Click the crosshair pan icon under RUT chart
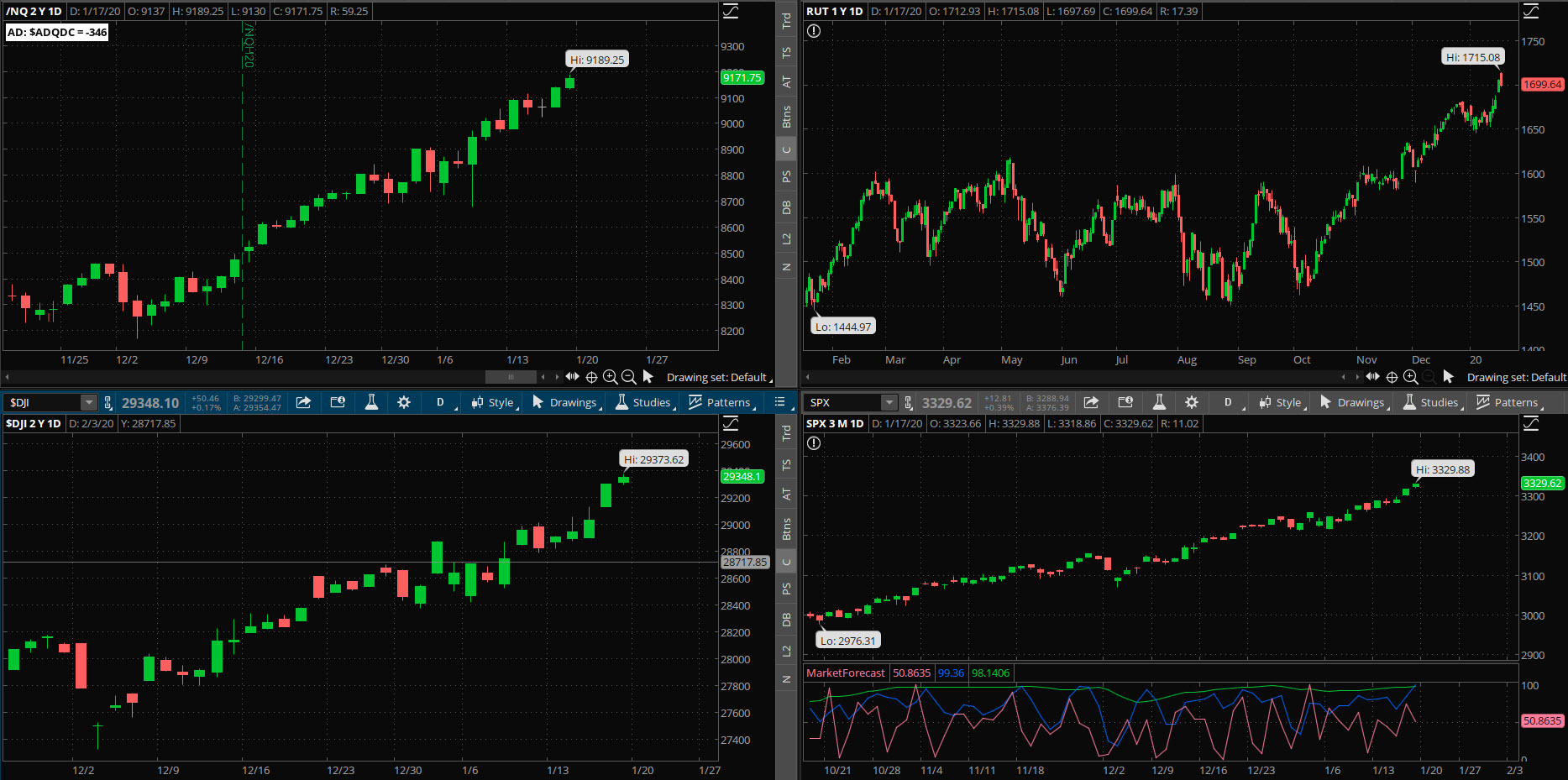Viewport: 1568px width, 780px height. coord(1392,377)
